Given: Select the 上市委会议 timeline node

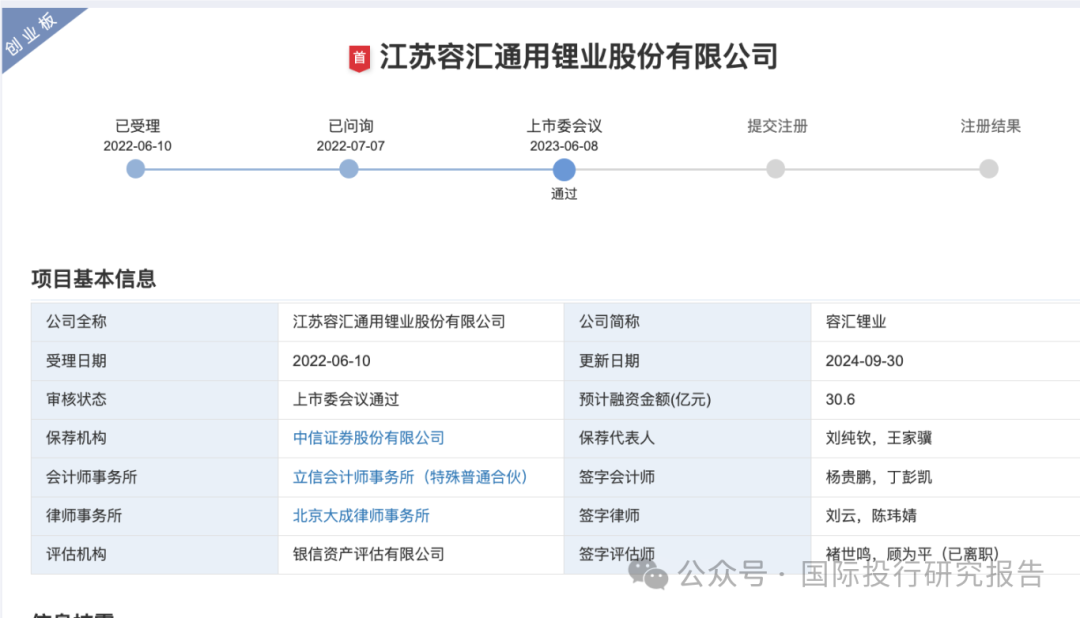Looking at the screenshot, I should pos(564,169).
